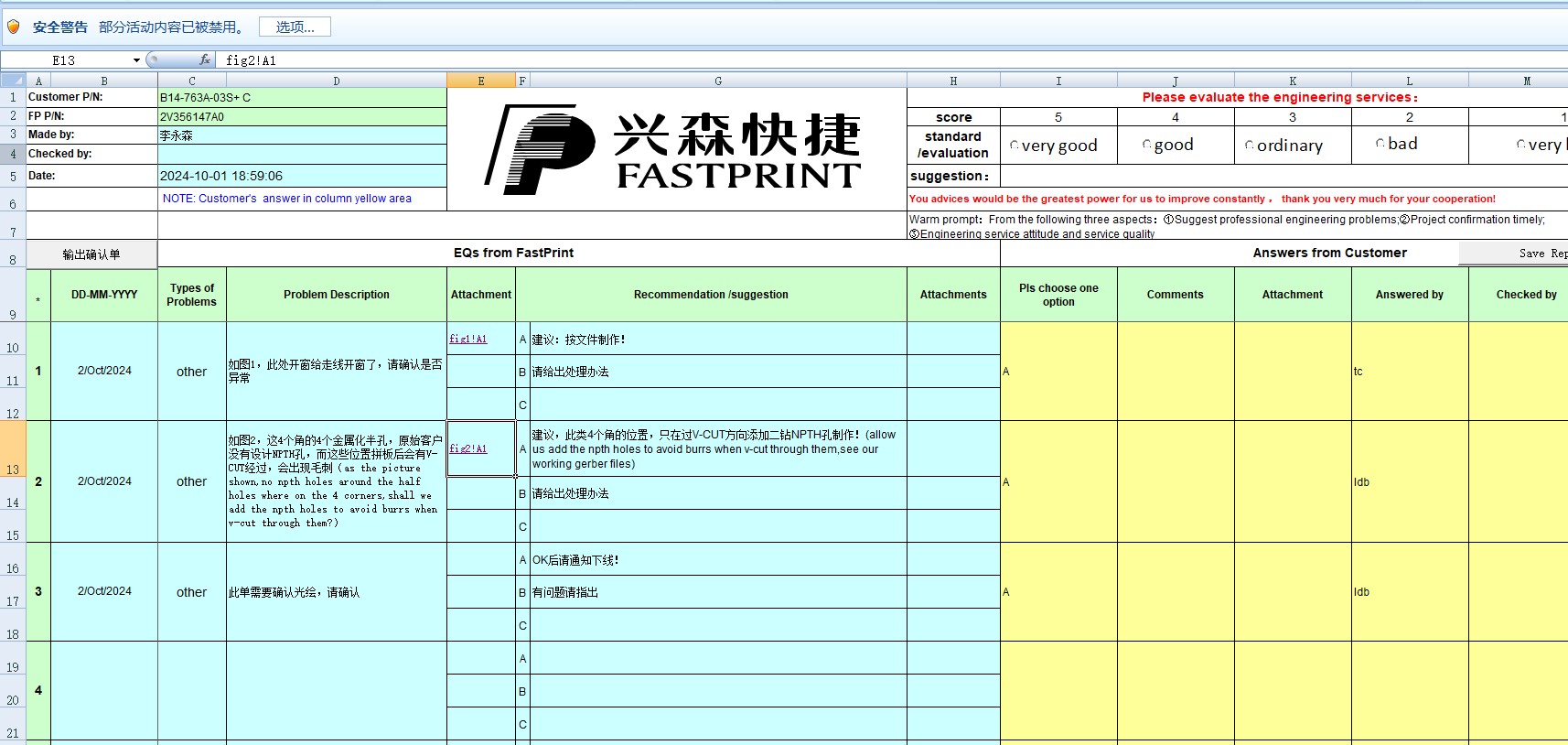
Task: Click item 2 problem description cell
Action: click(x=337, y=481)
